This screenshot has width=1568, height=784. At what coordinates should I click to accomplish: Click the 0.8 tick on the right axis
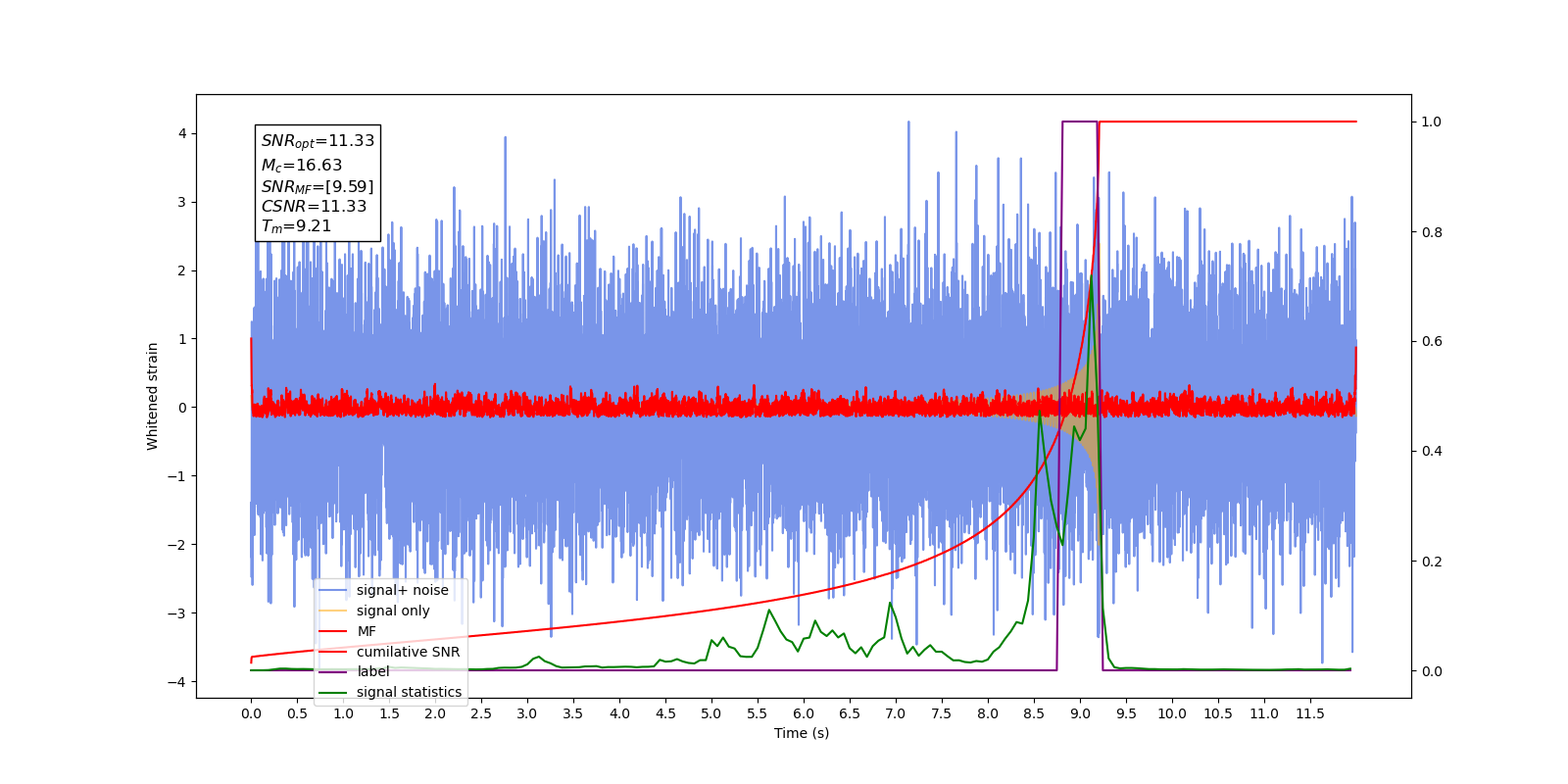(1432, 232)
